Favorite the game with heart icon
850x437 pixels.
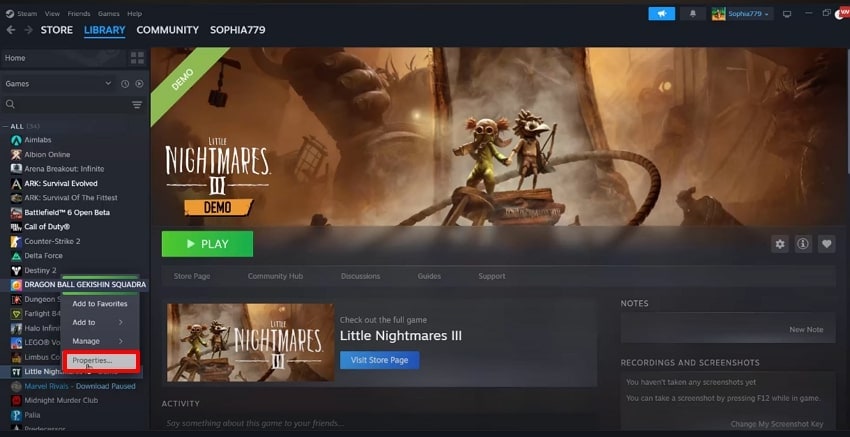click(826, 244)
